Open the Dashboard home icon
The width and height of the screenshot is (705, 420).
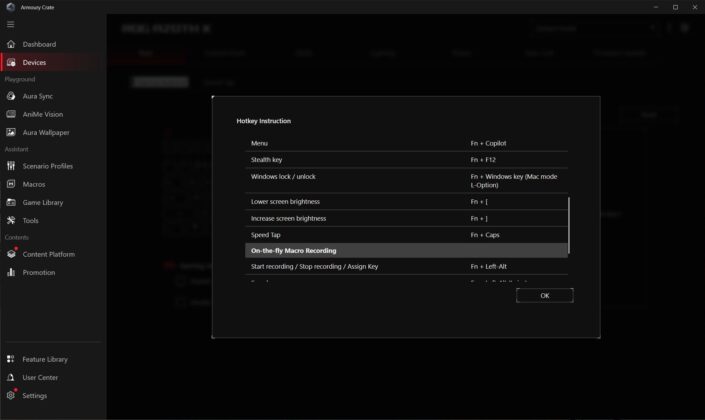[x=11, y=44]
